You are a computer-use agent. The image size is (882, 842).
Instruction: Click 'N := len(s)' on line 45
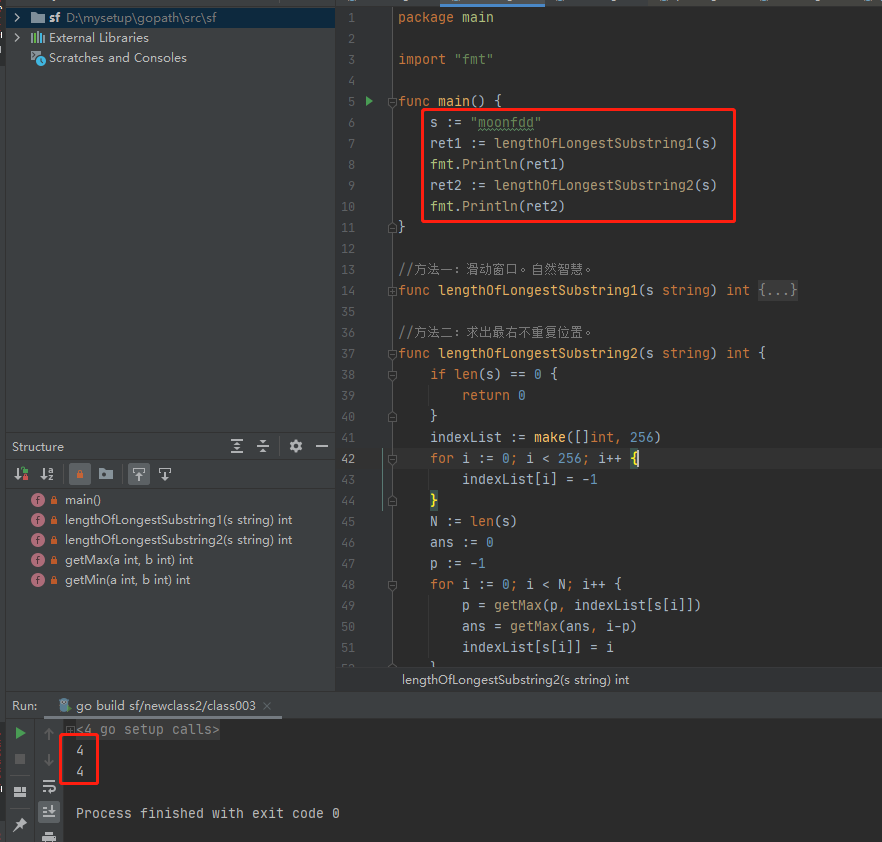[x=473, y=522]
